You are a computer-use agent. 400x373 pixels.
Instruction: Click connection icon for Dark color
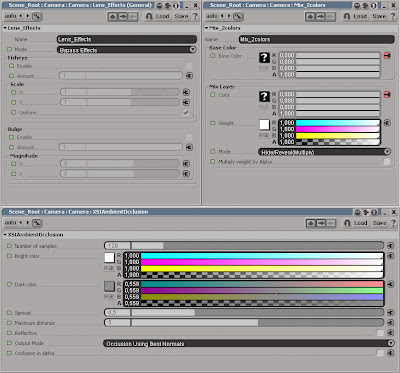(x=390, y=284)
